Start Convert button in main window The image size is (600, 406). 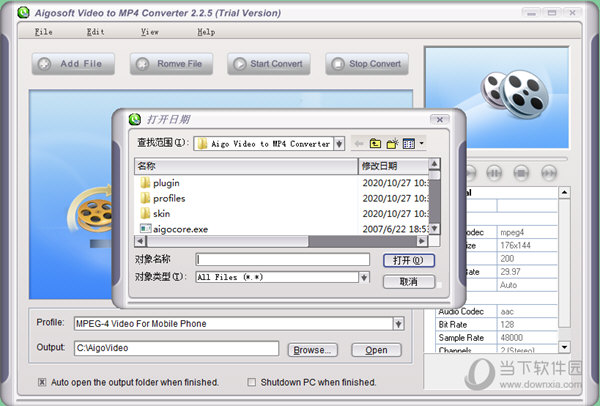tap(269, 64)
